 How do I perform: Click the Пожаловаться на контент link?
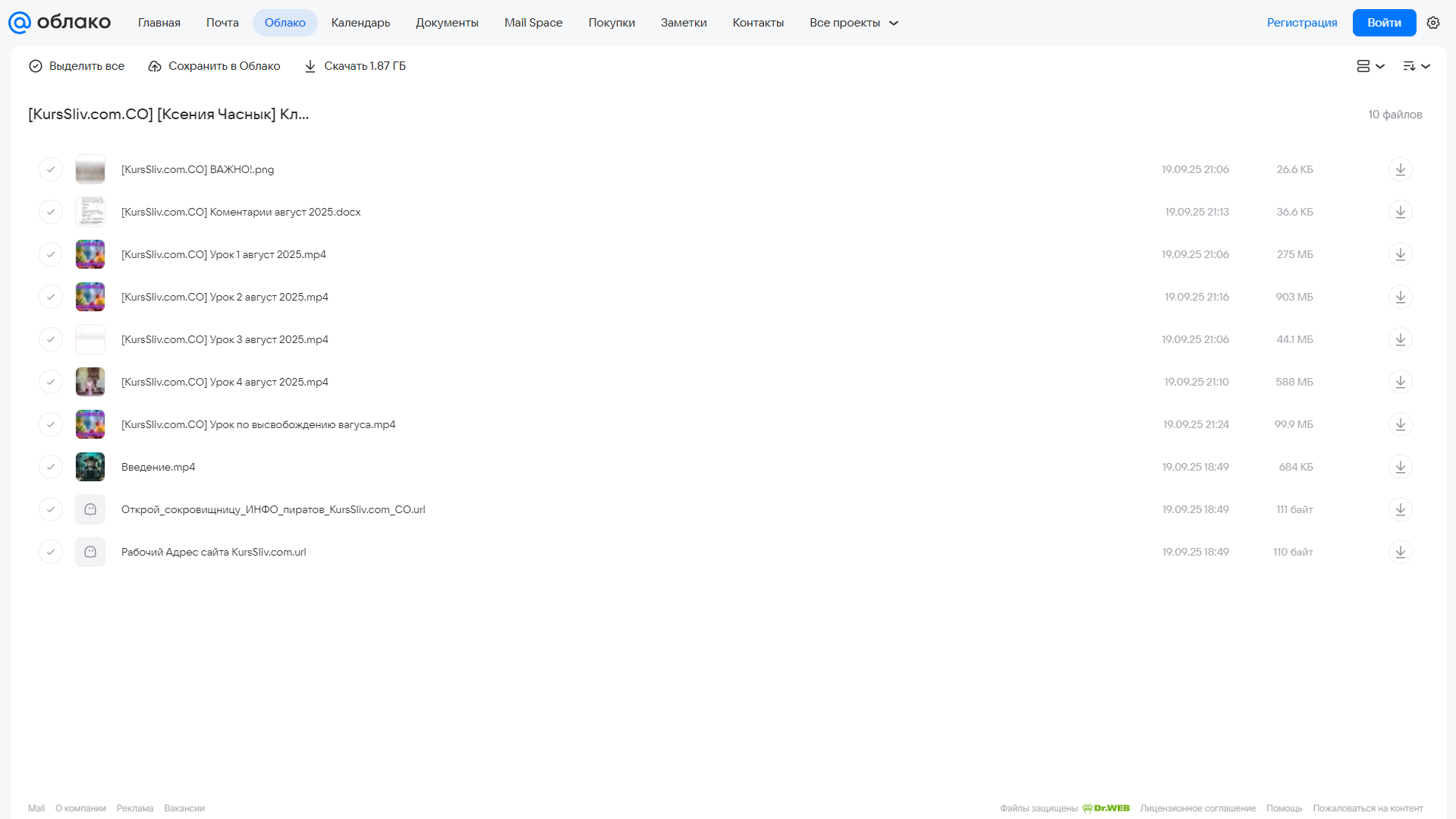(x=1368, y=808)
